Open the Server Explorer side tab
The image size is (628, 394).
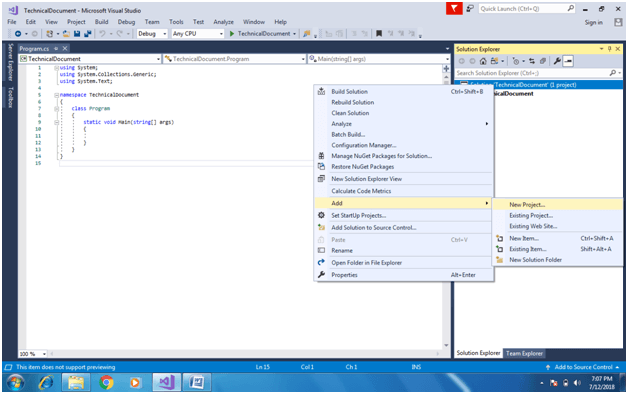pyautogui.click(x=10, y=62)
